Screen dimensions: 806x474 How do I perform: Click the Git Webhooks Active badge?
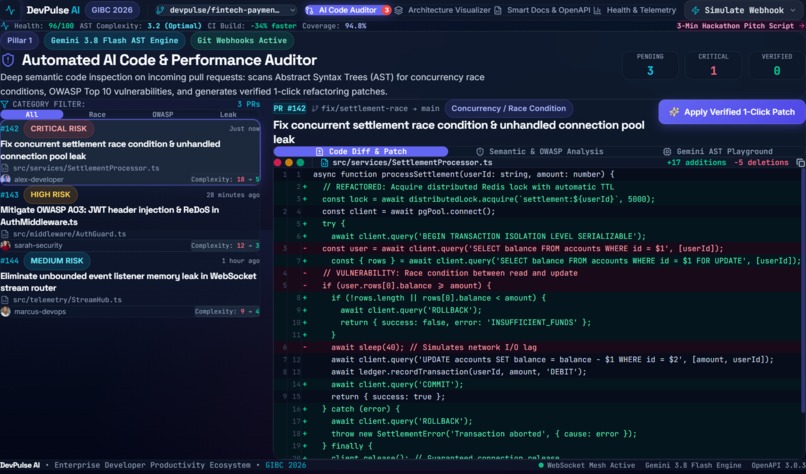click(x=242, y=40)
